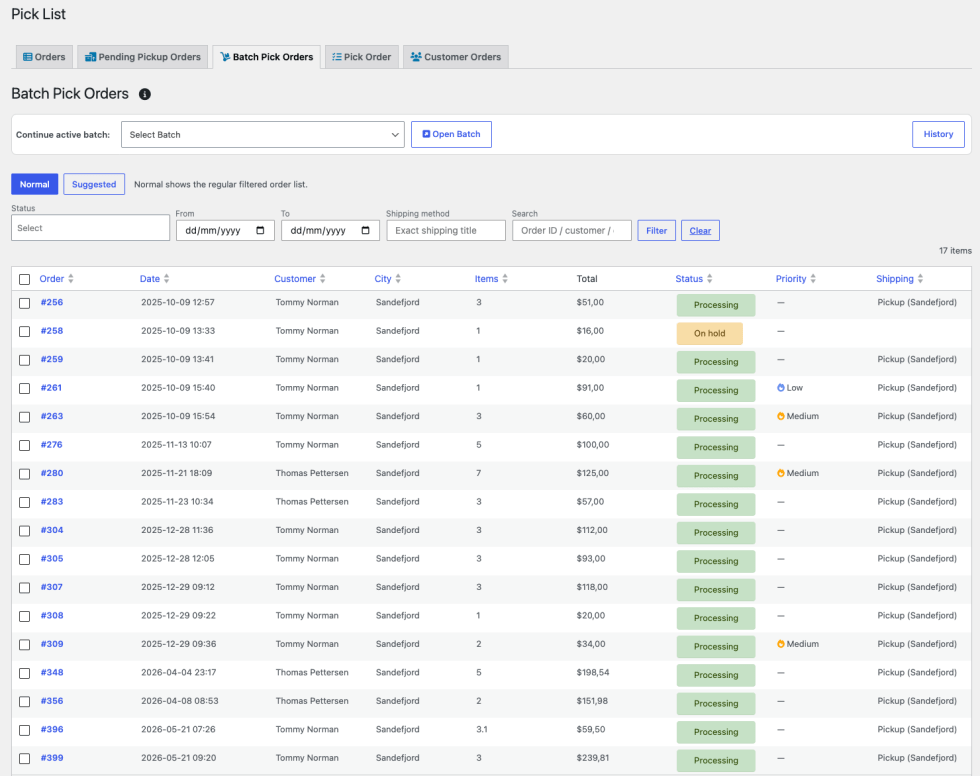980x776 pixels.
Task: Switch to the Pending Pickup Orders tab
Action: 143,57
